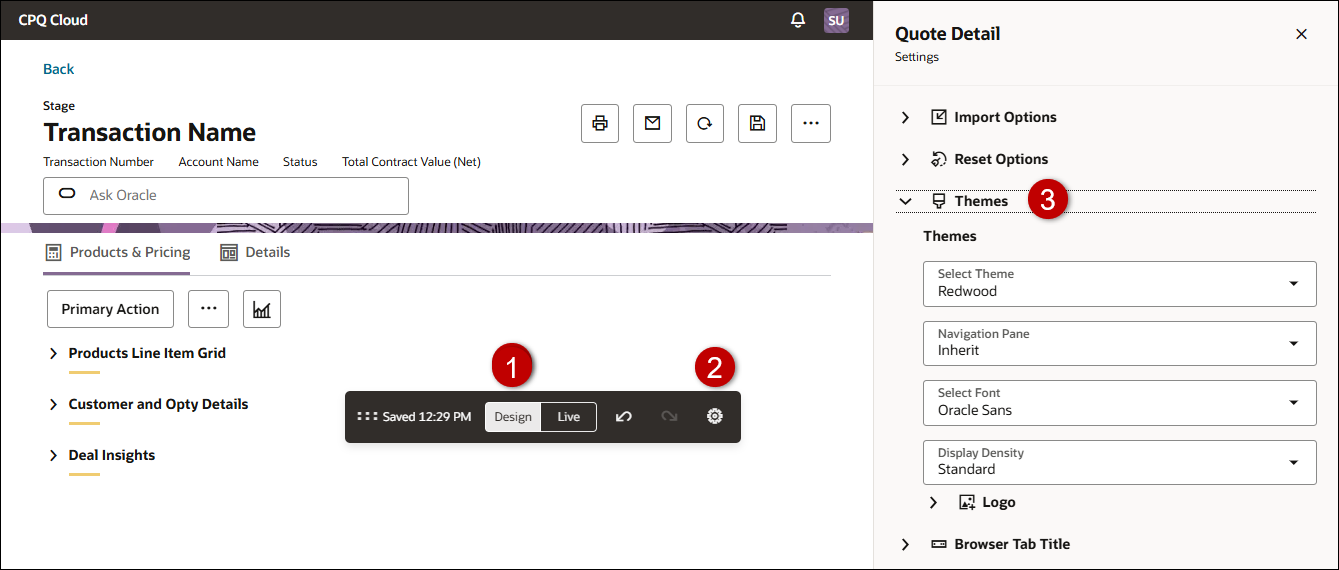Switch to Live mode

[568, 416]
